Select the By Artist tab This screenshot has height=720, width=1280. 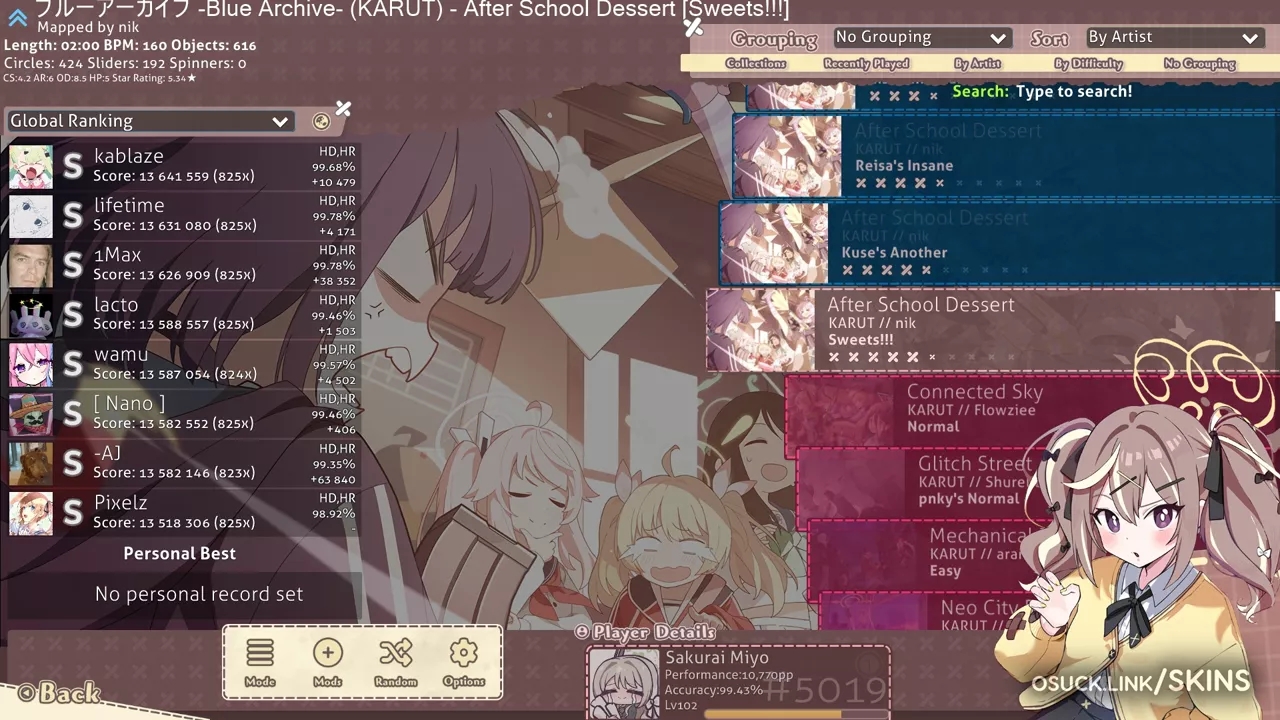[x=977, y=63]
